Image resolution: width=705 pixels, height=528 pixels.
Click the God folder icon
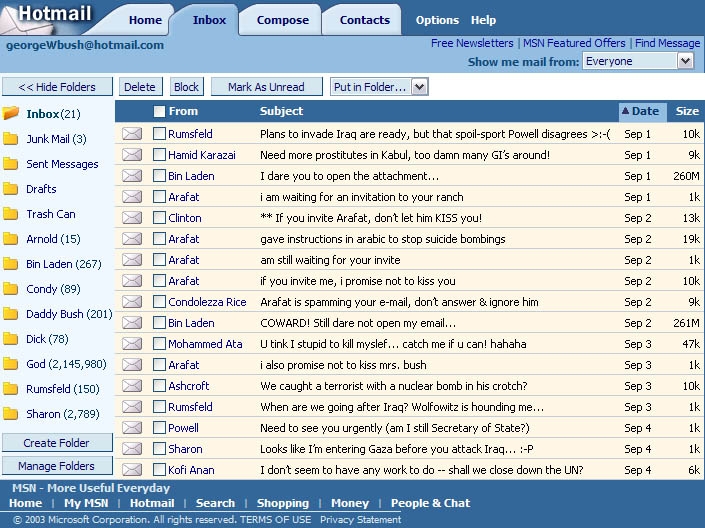10,364
